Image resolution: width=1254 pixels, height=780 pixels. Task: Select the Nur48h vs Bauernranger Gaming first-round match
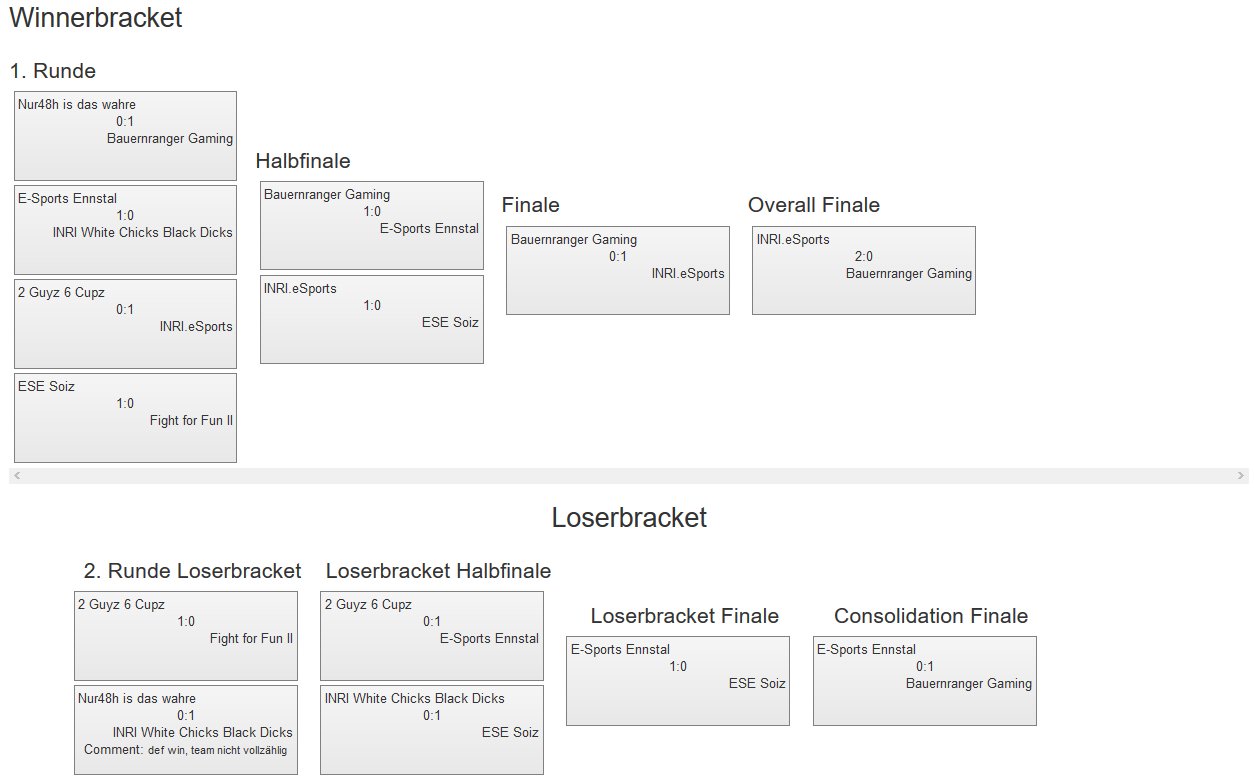point(125,136)
